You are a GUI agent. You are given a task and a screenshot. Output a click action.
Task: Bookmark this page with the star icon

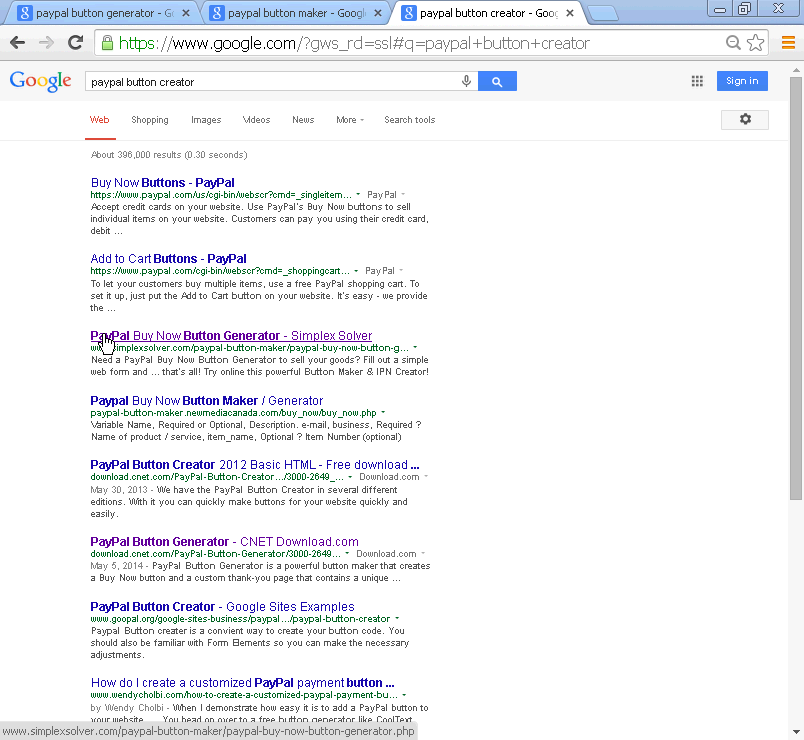pos(755,43)
